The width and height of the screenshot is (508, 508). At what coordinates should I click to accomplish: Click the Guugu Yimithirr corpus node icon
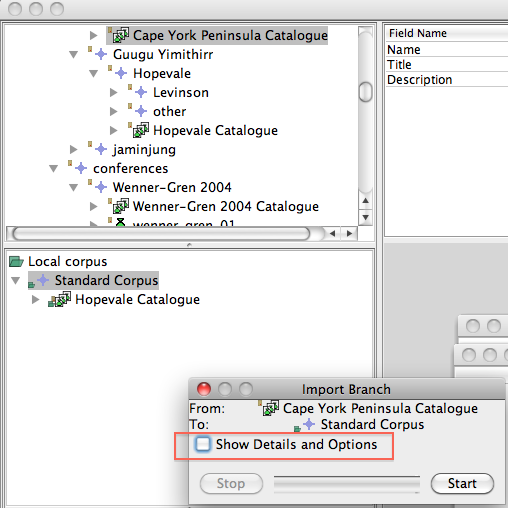coord(101,54)
